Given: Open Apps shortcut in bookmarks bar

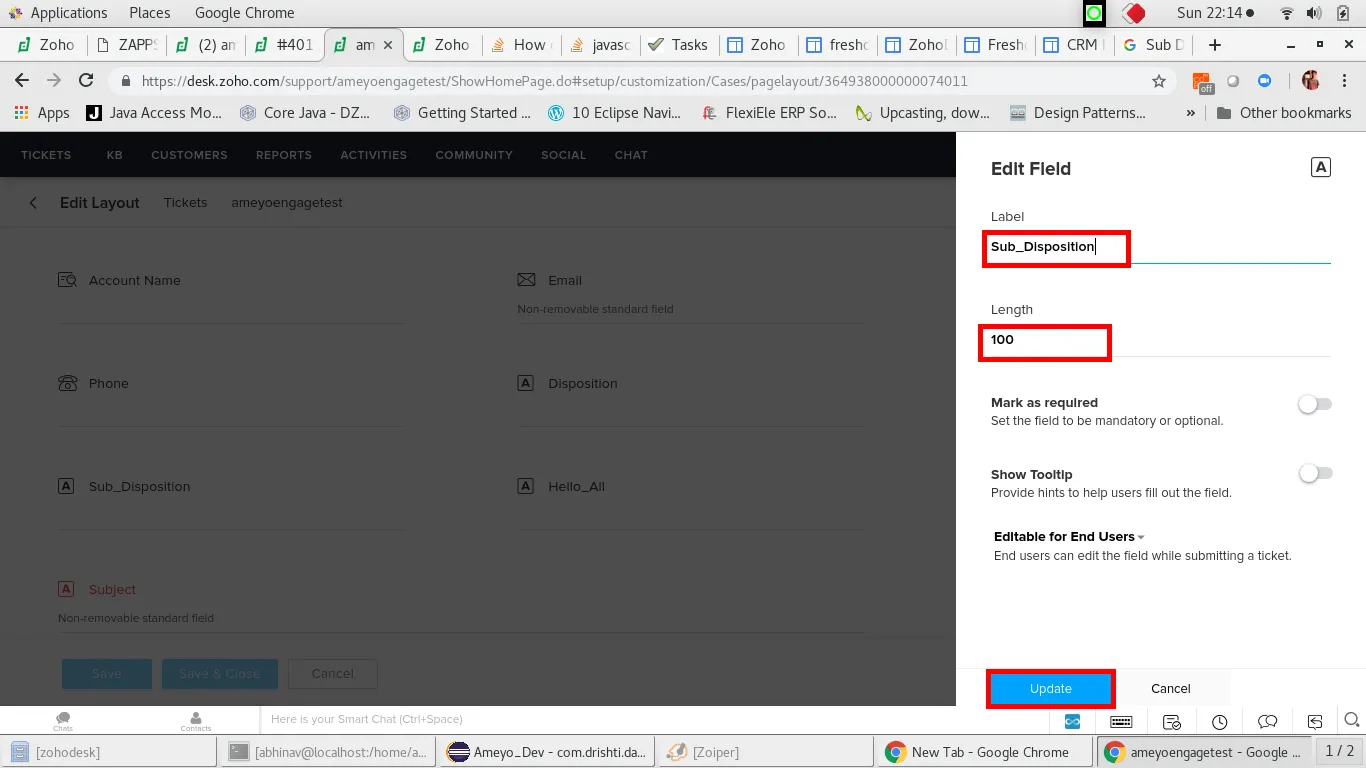Looking at the screenshot, I should coord(42,113).
